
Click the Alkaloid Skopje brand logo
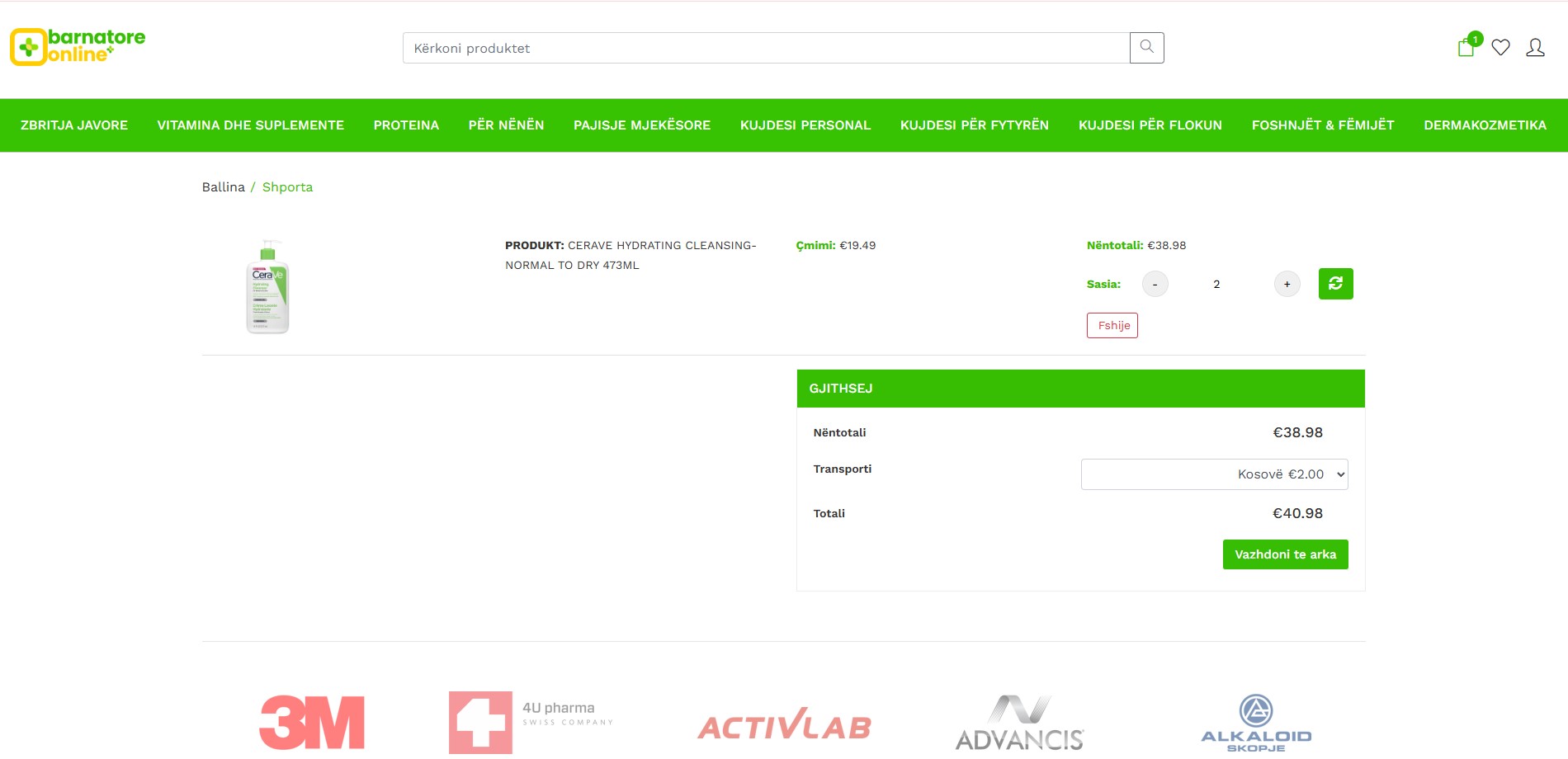(x=1256, y=723)
